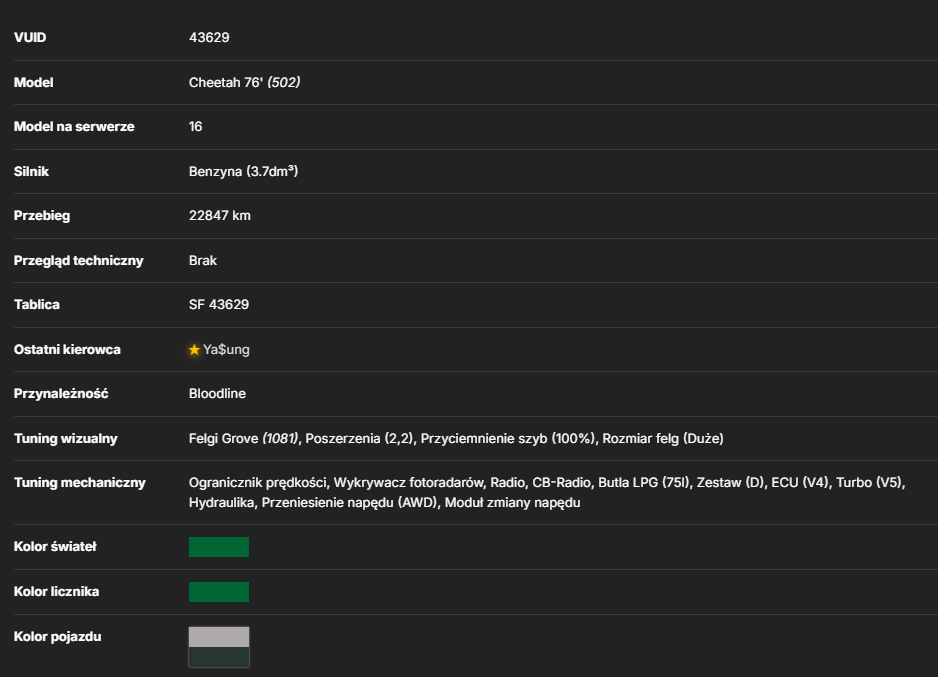Click the Kolor świateł green swatch

[219, 547]
